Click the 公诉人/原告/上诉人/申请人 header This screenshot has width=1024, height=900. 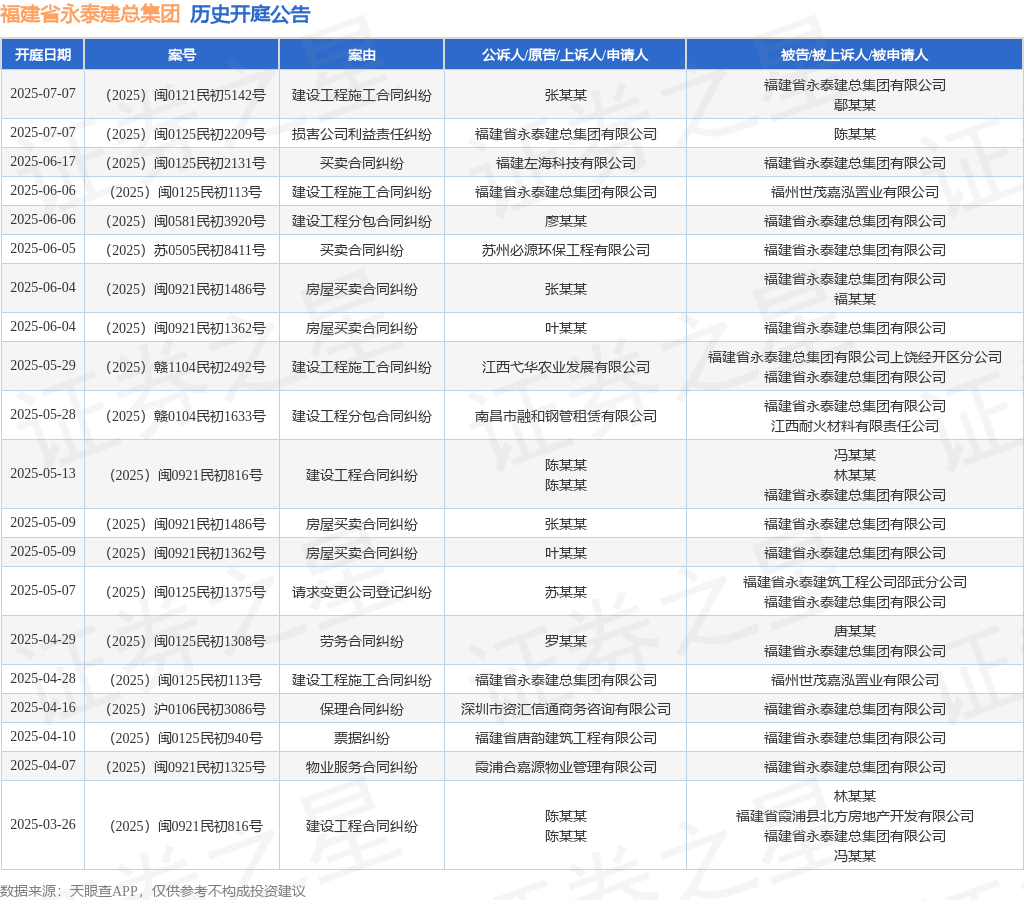click(565, 55)
